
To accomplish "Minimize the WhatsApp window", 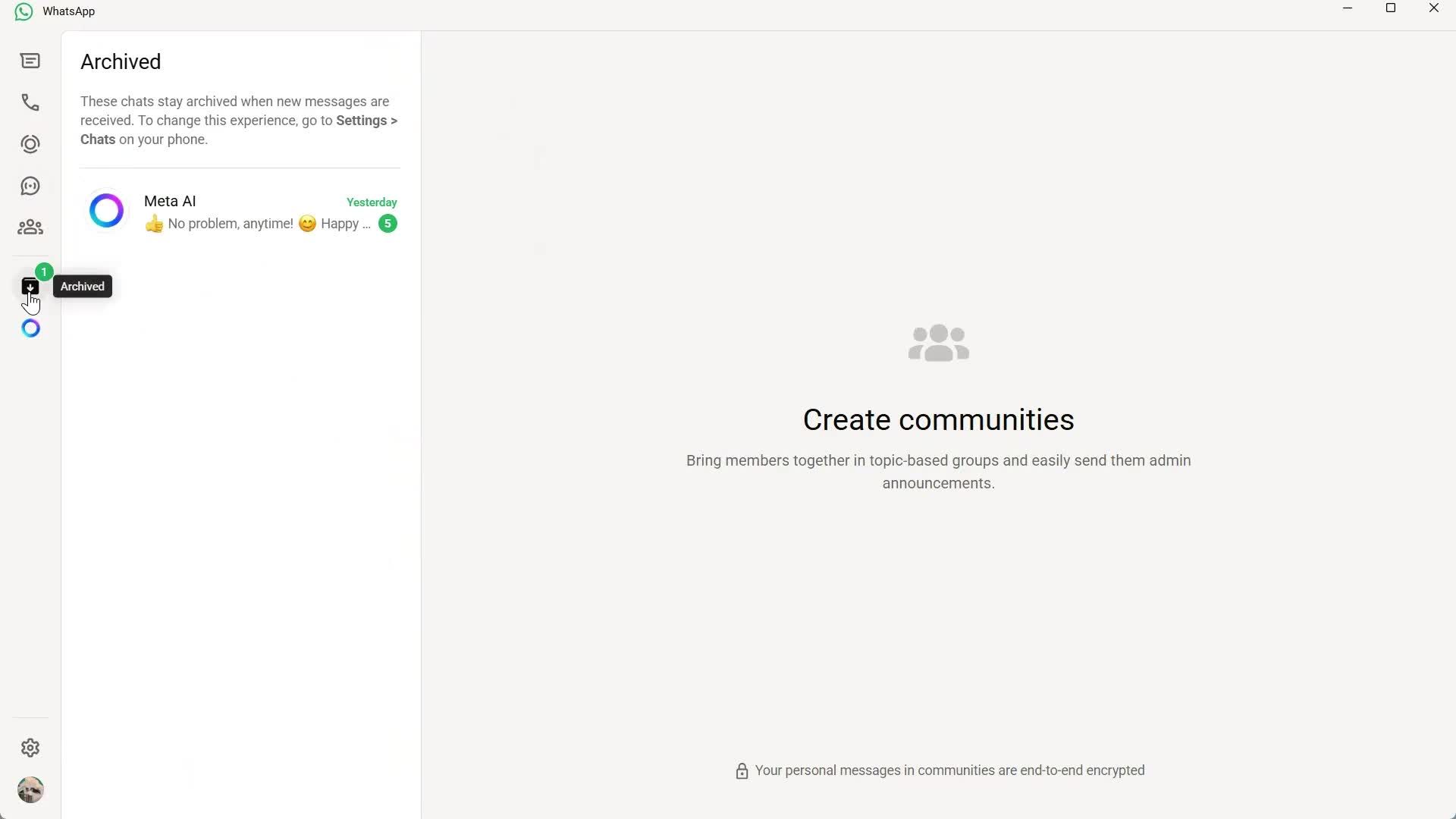I will 1348,8.
